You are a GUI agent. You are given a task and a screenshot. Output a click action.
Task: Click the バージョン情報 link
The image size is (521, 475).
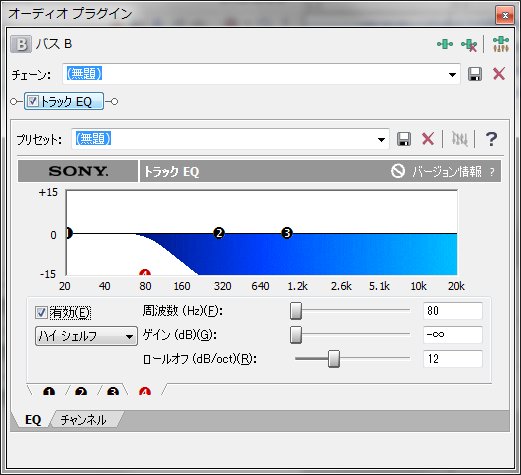click(447, 172)
